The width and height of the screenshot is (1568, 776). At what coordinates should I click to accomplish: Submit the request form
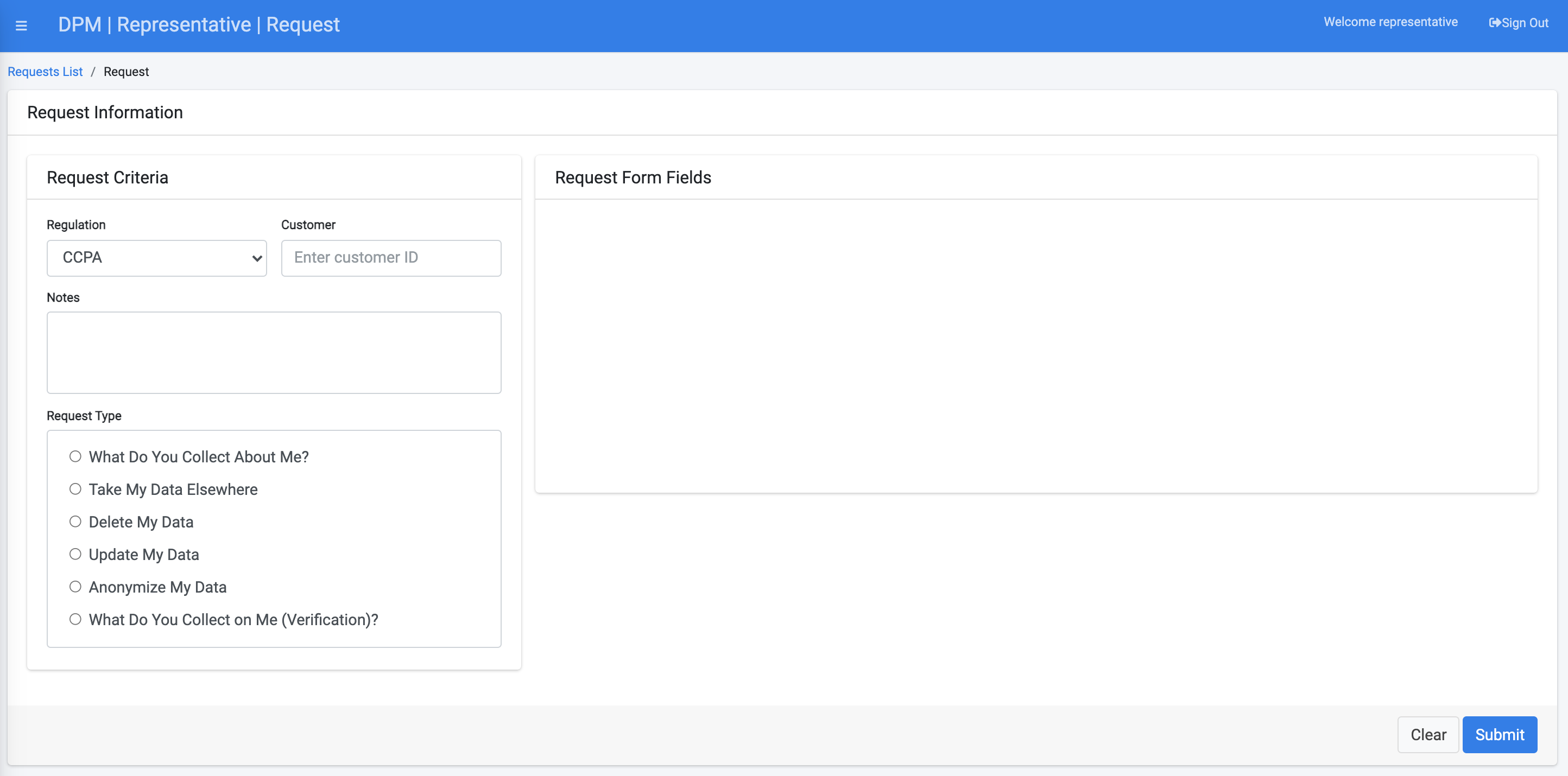(1499, 735)
